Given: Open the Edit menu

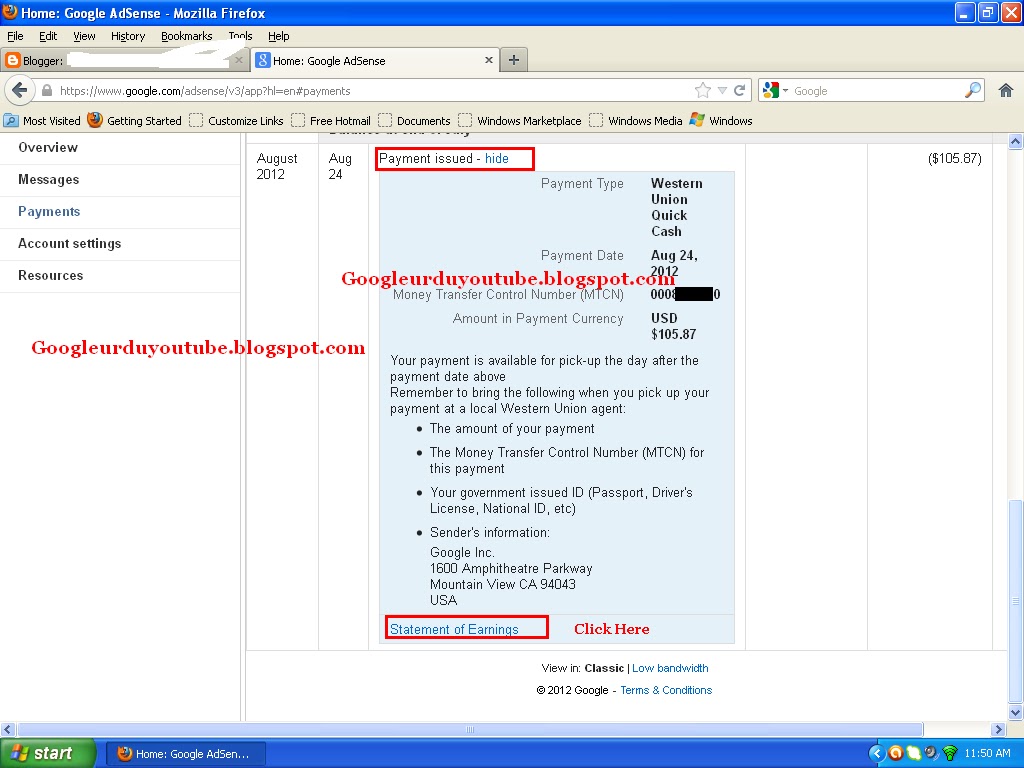Looking at the screenshot, I should click(x=48, y=36).
